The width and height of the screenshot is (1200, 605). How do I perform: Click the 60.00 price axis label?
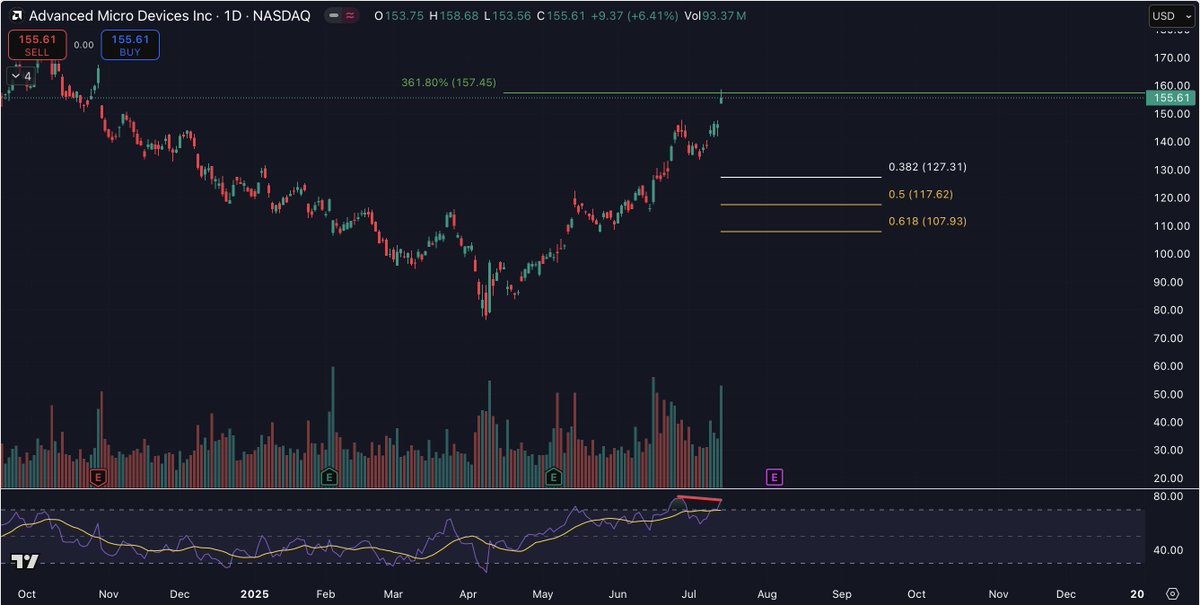(x=1170, y=366)
